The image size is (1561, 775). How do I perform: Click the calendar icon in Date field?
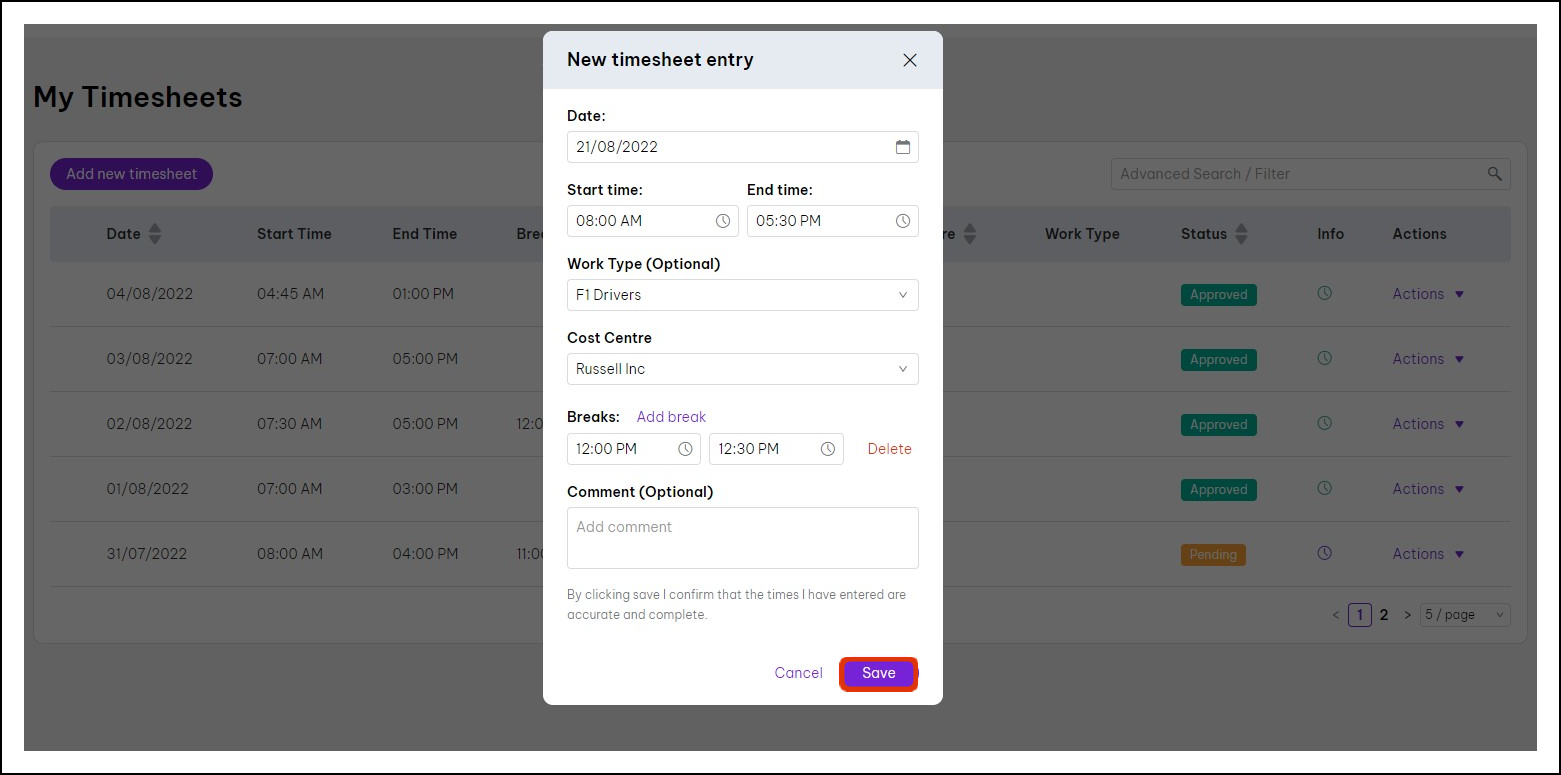click(x=903, y=147)
